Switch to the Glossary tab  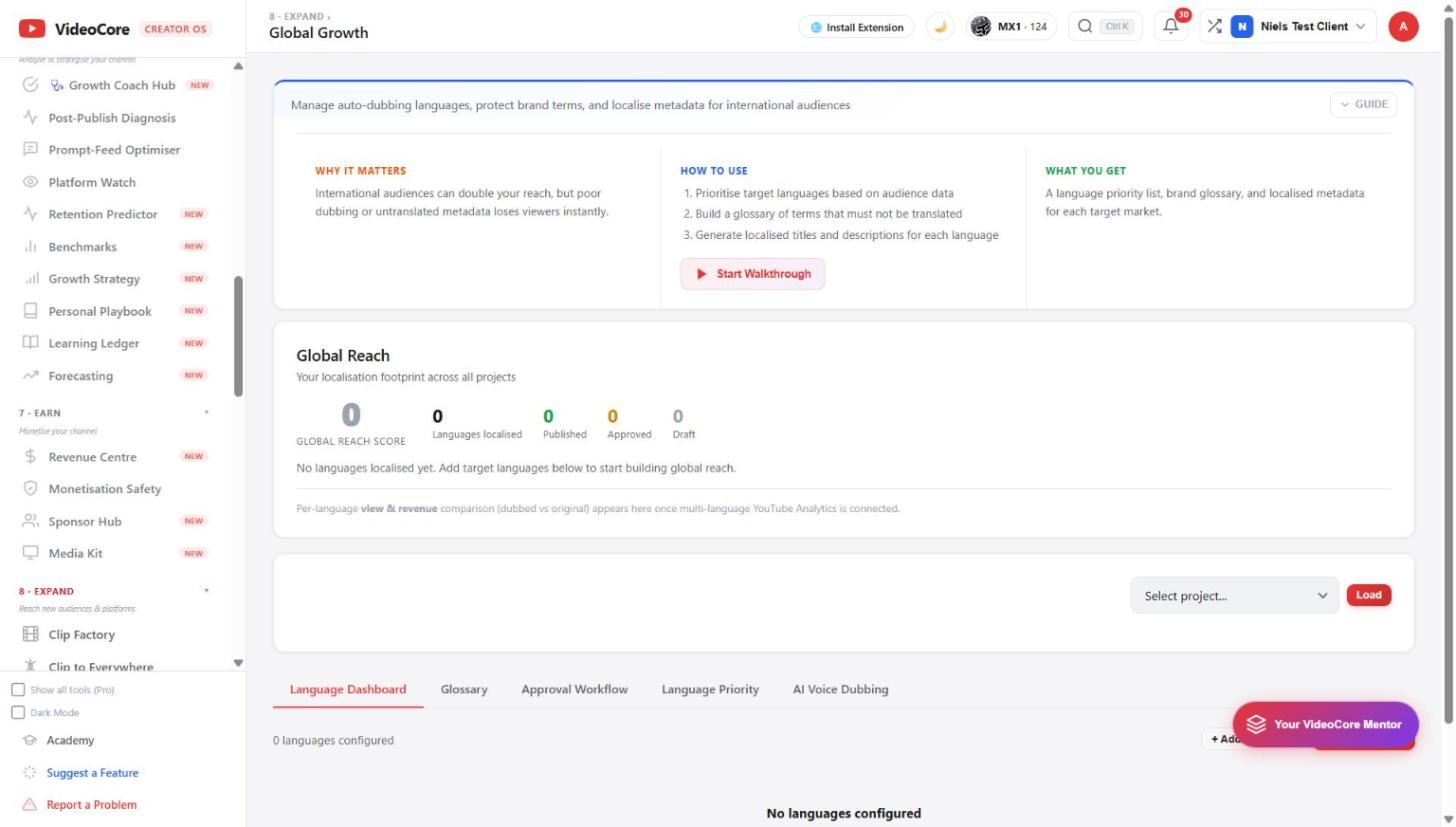pyautogui.click(x=464, y=689)
